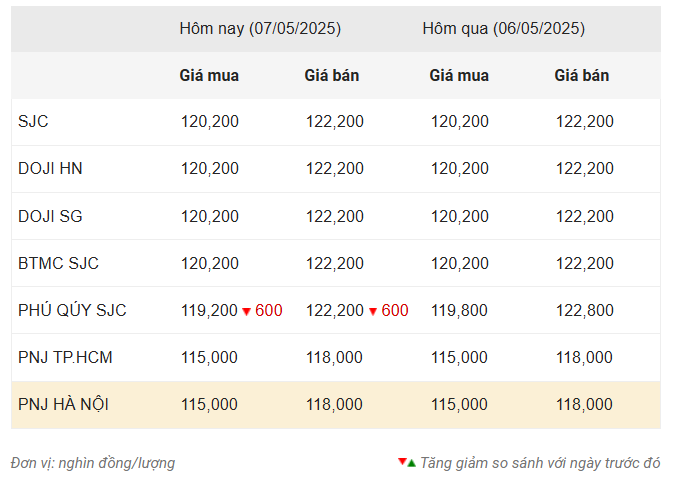
Task: Click yesterday's Phú Quý buying price 119,800
Action: (459, 310)
